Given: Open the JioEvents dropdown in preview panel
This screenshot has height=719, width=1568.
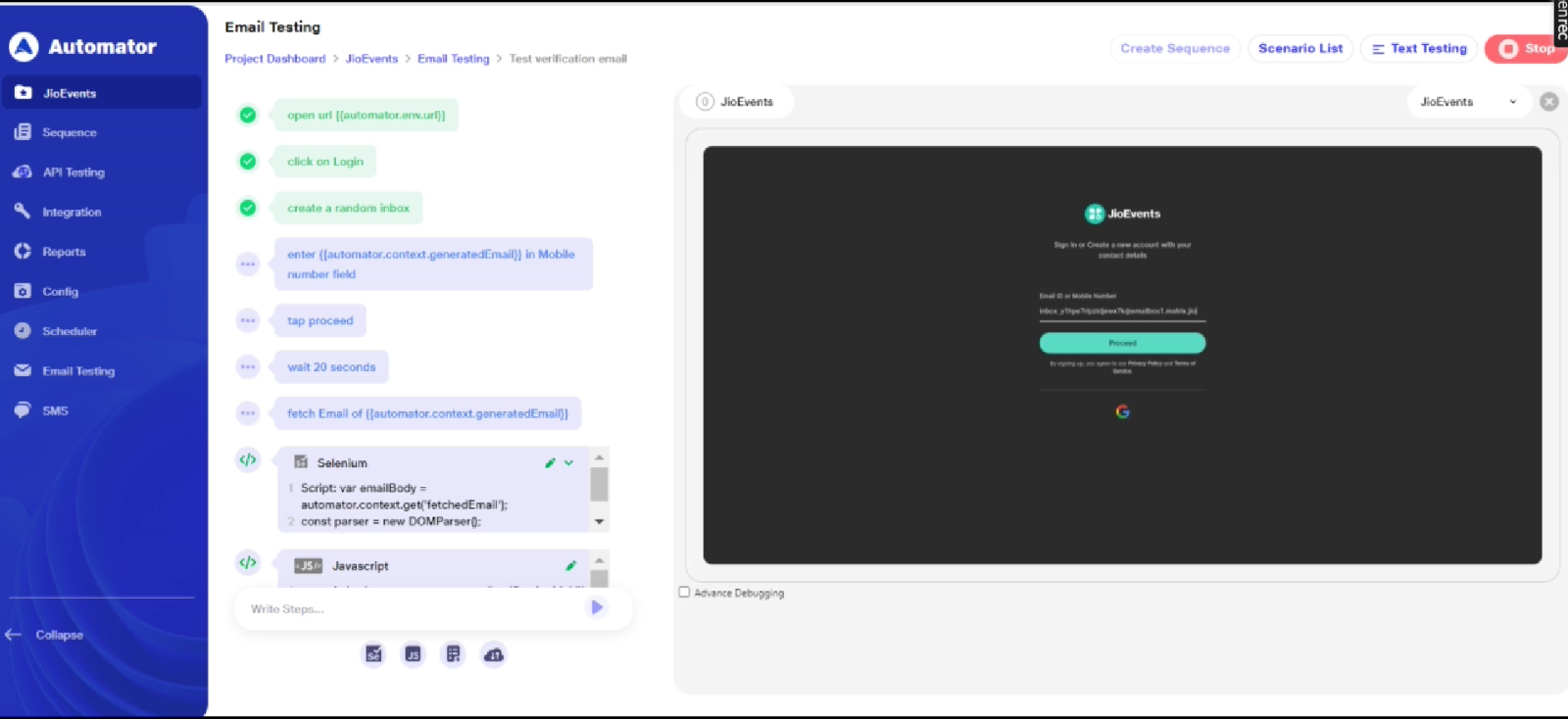Looking at the screenshot, I should click(x=1468, y=102).
